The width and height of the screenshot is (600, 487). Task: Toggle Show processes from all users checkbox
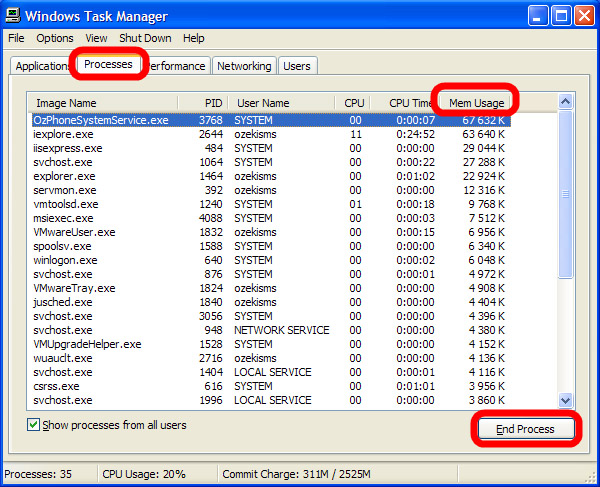coord(33,425)
